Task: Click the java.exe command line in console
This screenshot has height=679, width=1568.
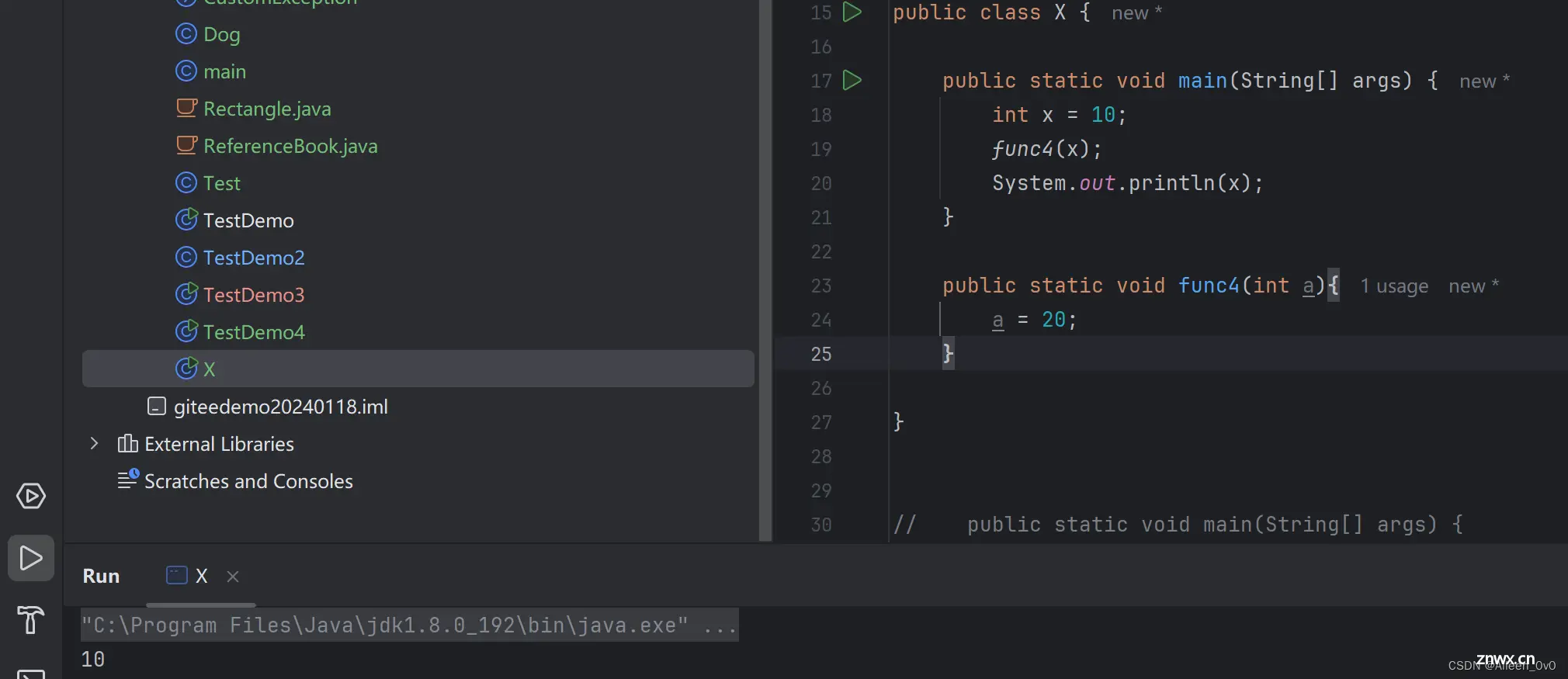Action: click(409, 625)
